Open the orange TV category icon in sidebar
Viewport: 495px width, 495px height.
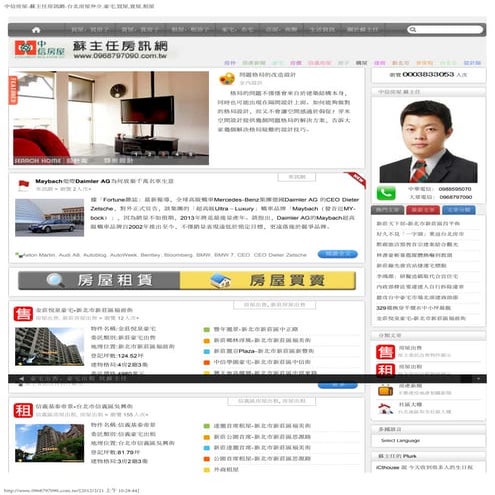coord(385,390)
